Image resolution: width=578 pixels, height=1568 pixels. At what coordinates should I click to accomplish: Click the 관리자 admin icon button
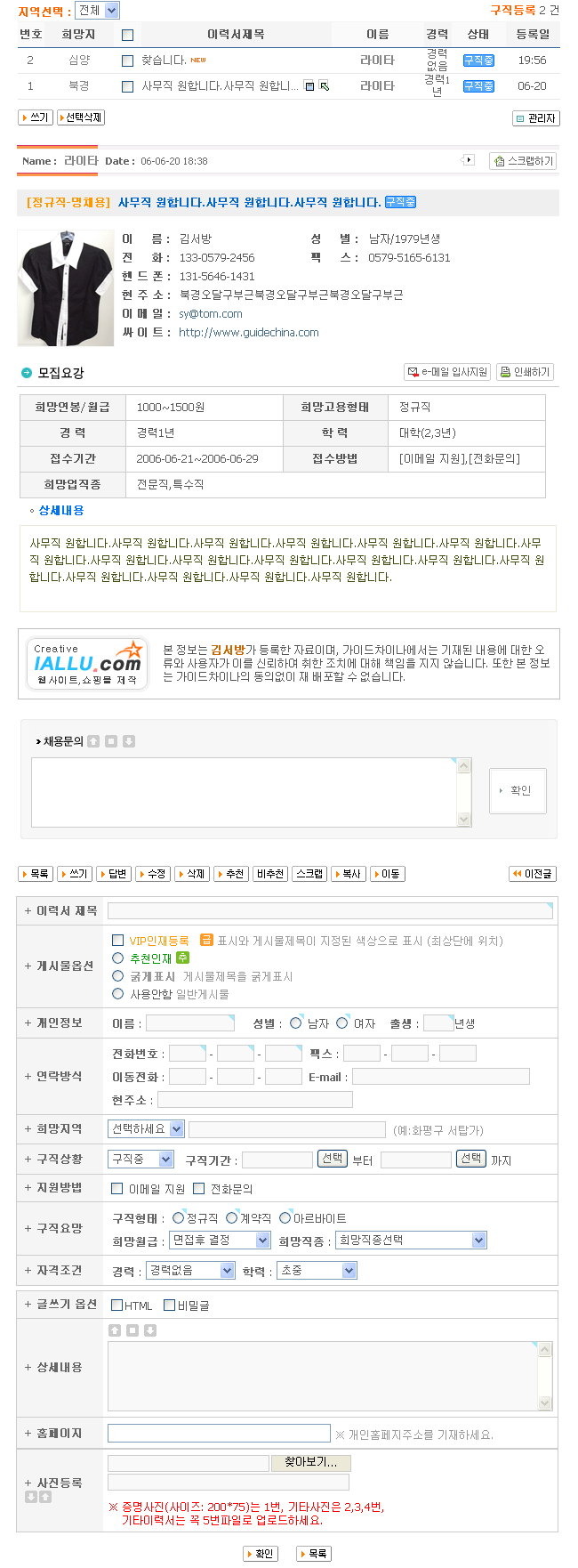tap(536, 118)
